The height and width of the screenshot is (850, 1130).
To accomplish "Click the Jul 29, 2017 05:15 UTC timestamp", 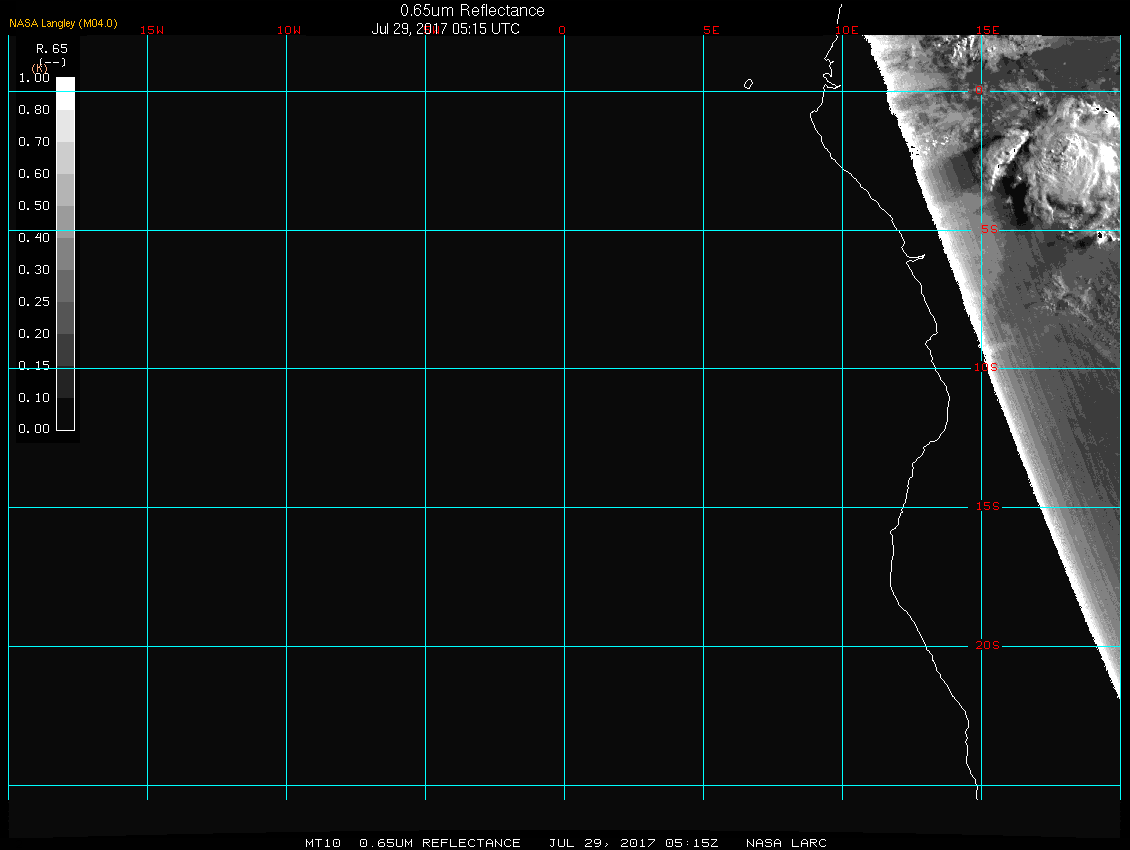I will tap(445, 29).
